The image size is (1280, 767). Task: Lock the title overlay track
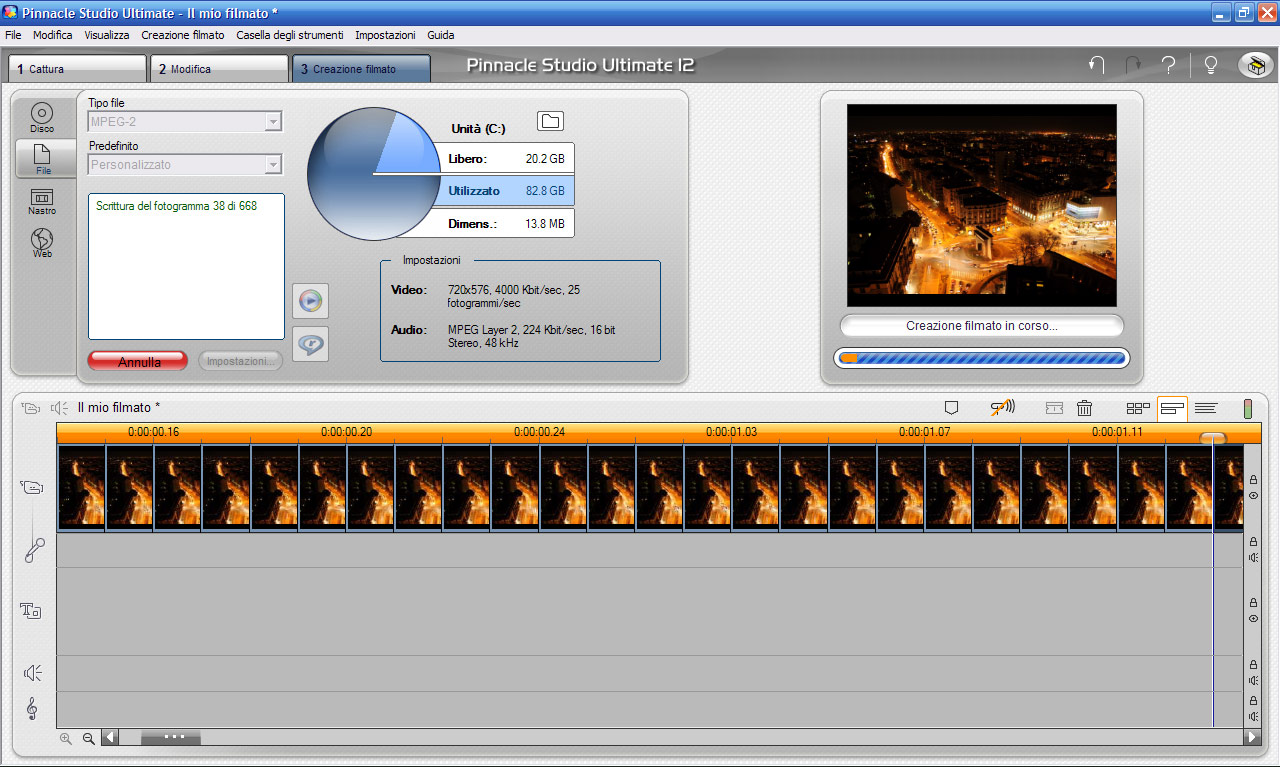pos(1253,603)
